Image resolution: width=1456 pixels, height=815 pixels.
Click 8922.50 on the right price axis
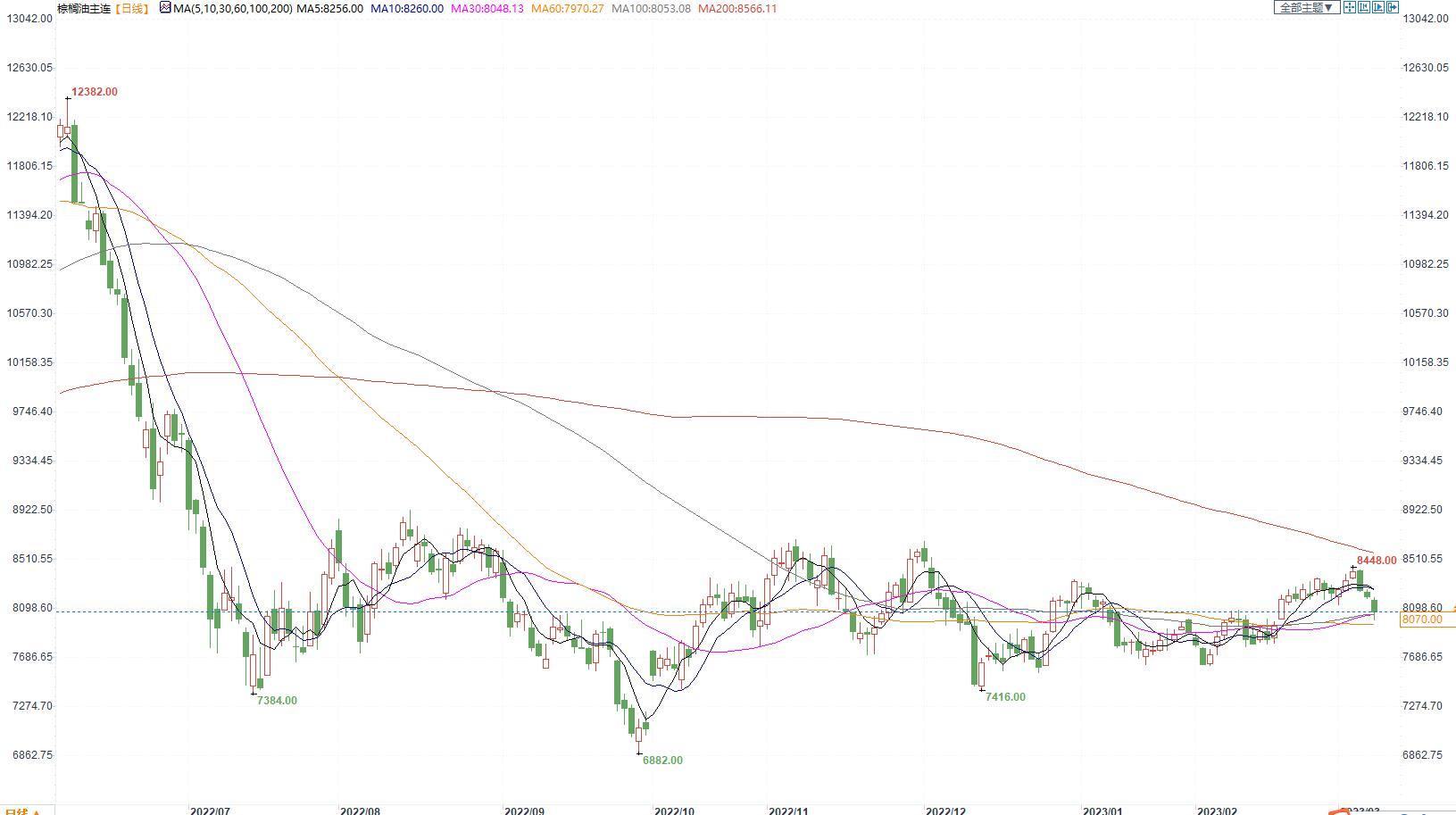[1424, 510]
